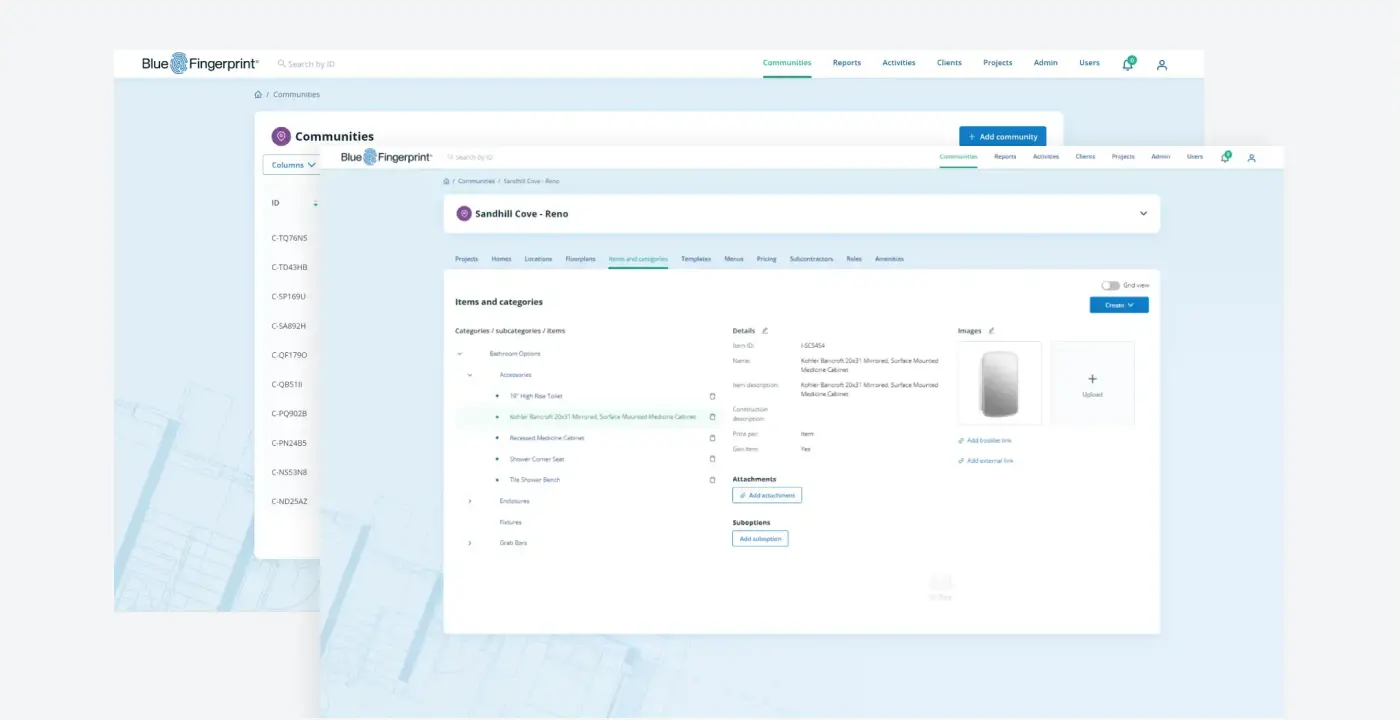The image size is (1400, 720).
Task: Expand the Sandhill Cove - Reno header chevron
Action: click(1143, 213)
